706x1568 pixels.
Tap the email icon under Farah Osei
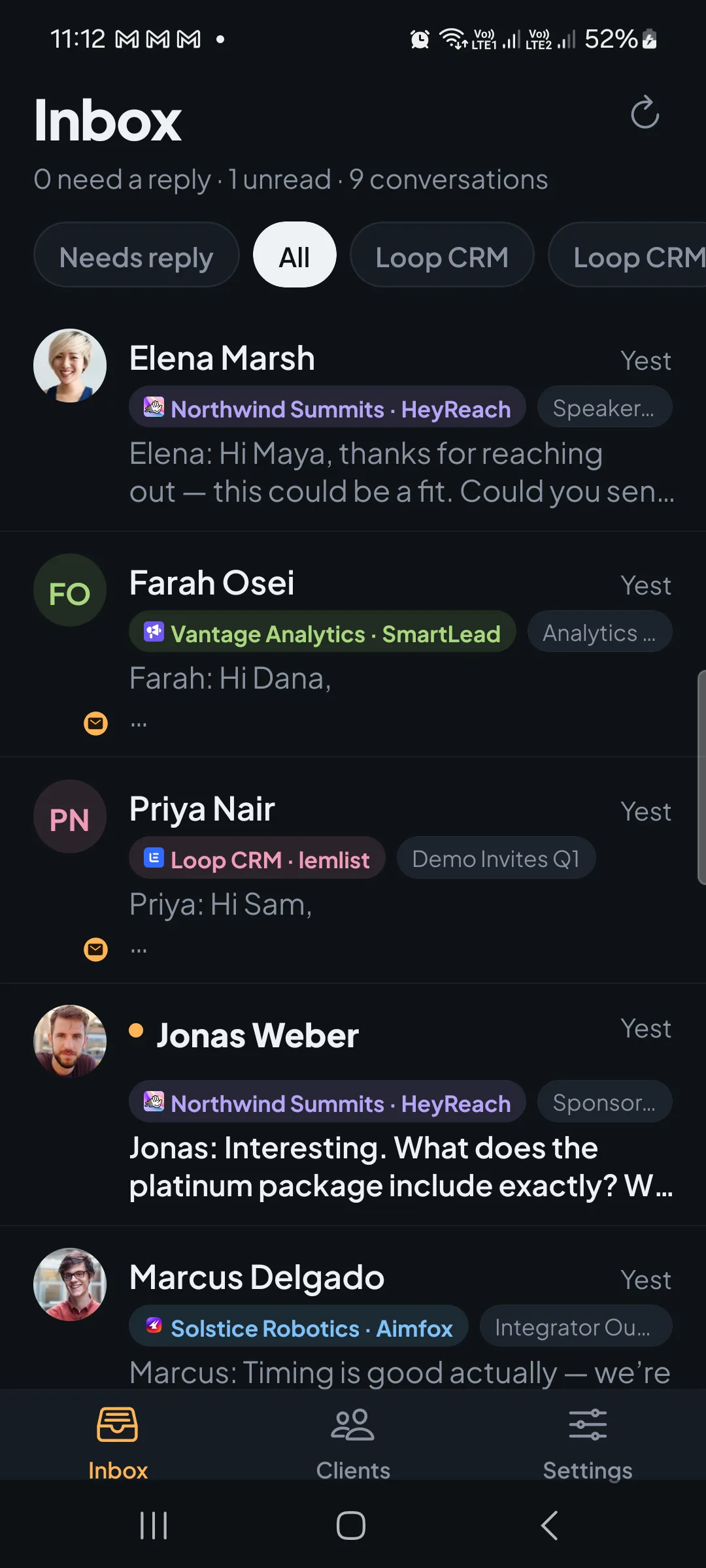pos(96,723)
